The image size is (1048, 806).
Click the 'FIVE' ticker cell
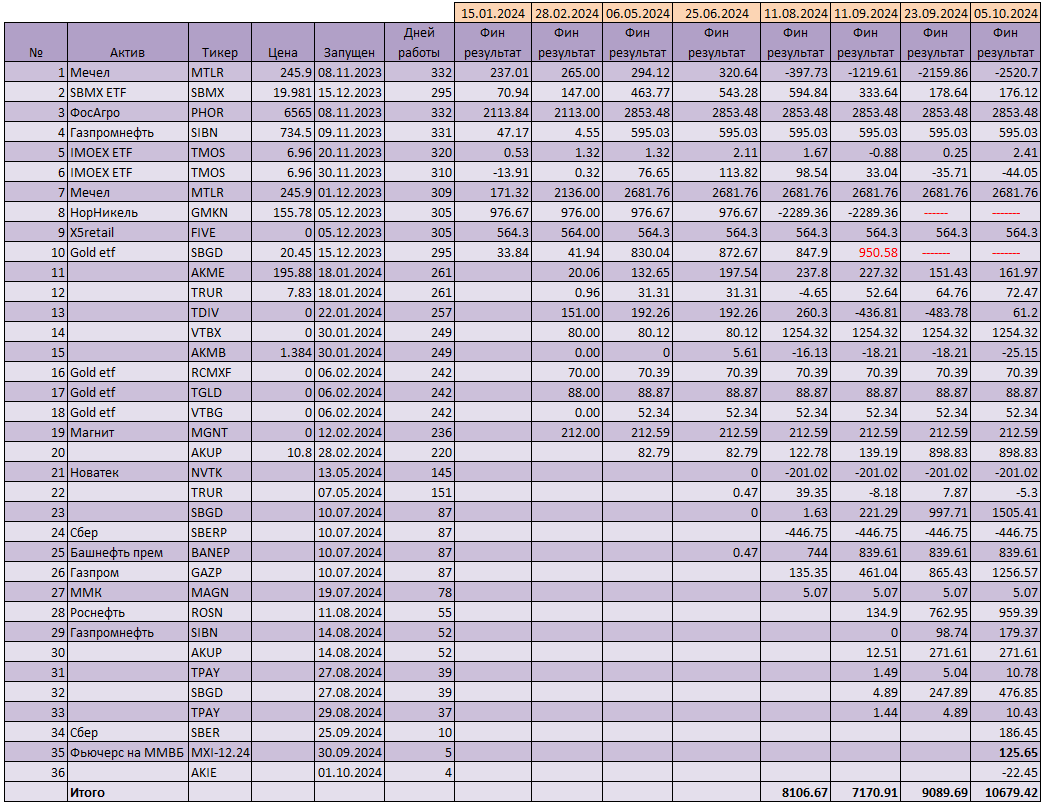coord(220,233)
